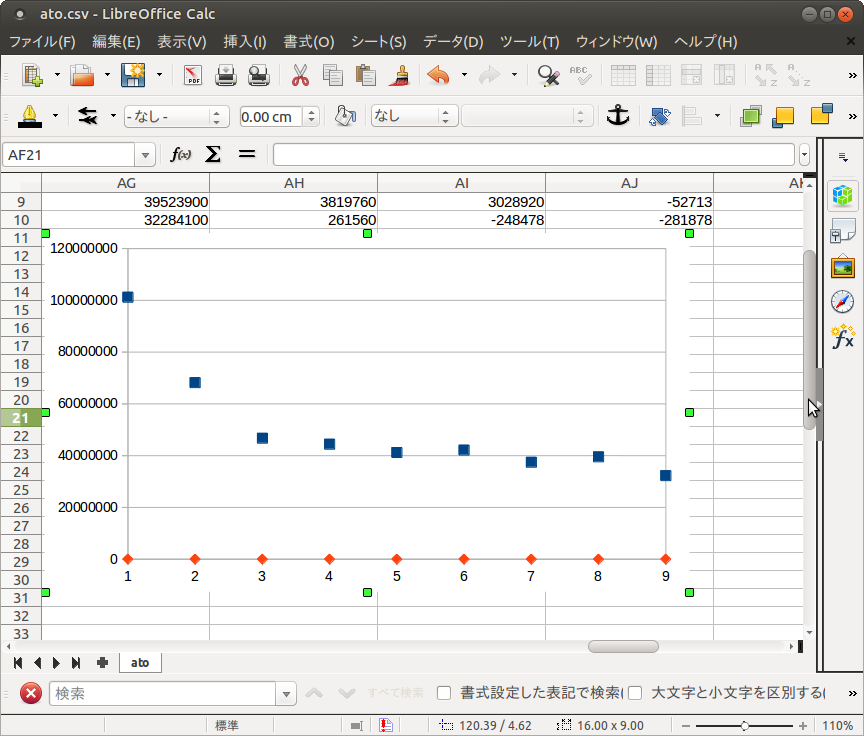The width and height of the screenshot is (864, 736).
Task: Jump to the first sheet
Action: pyautogui.click(x=18, y=662)
